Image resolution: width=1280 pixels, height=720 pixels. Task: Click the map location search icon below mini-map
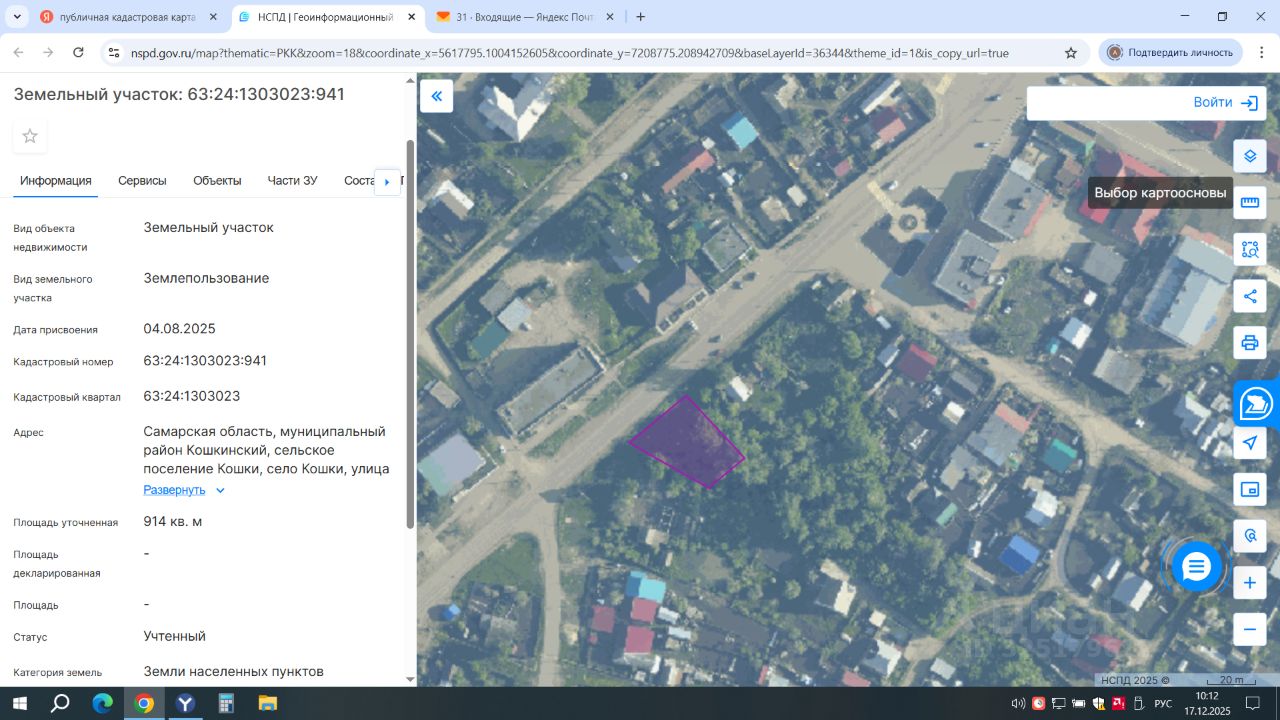click(1250, 536)
